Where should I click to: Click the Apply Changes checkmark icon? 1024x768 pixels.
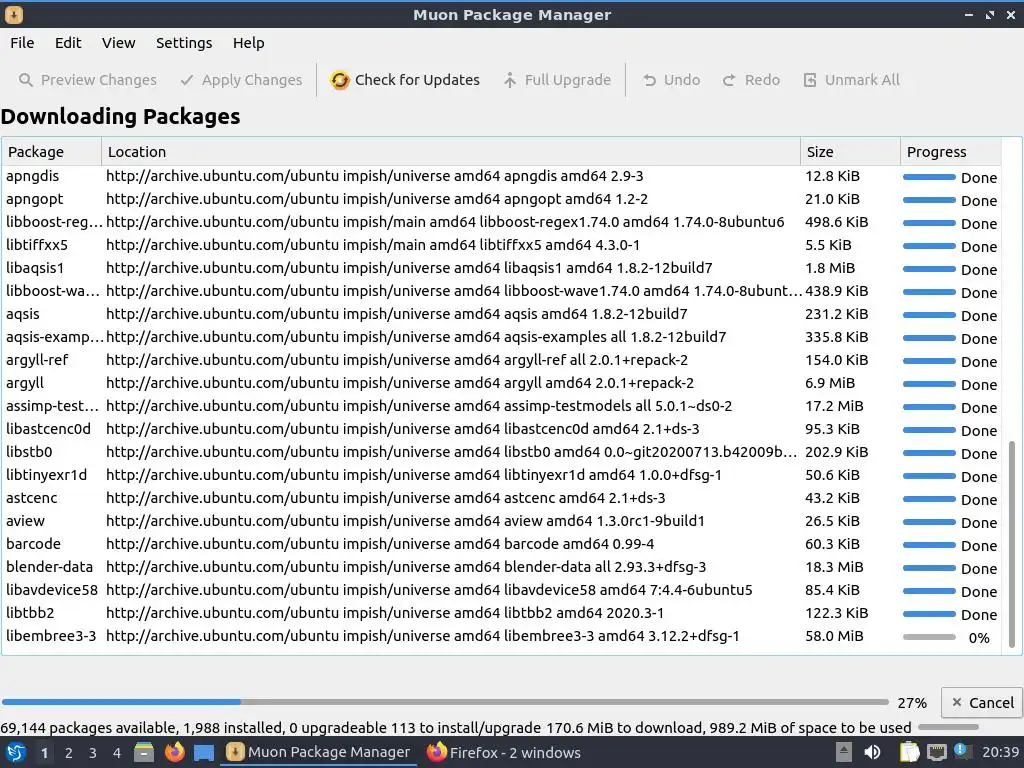click(187, 80)
